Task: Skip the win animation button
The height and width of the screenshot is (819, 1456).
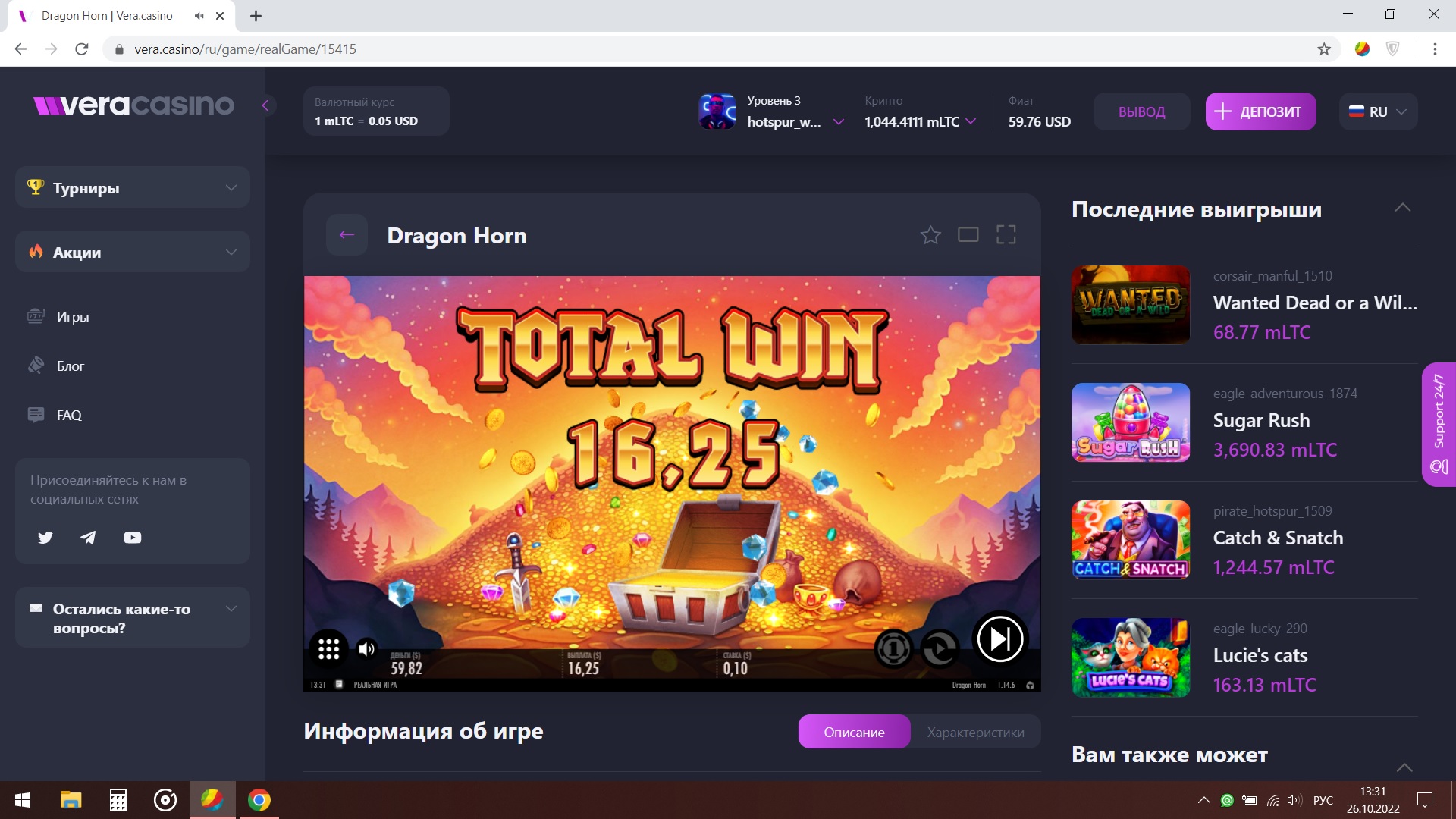Action: coord(999,639)
